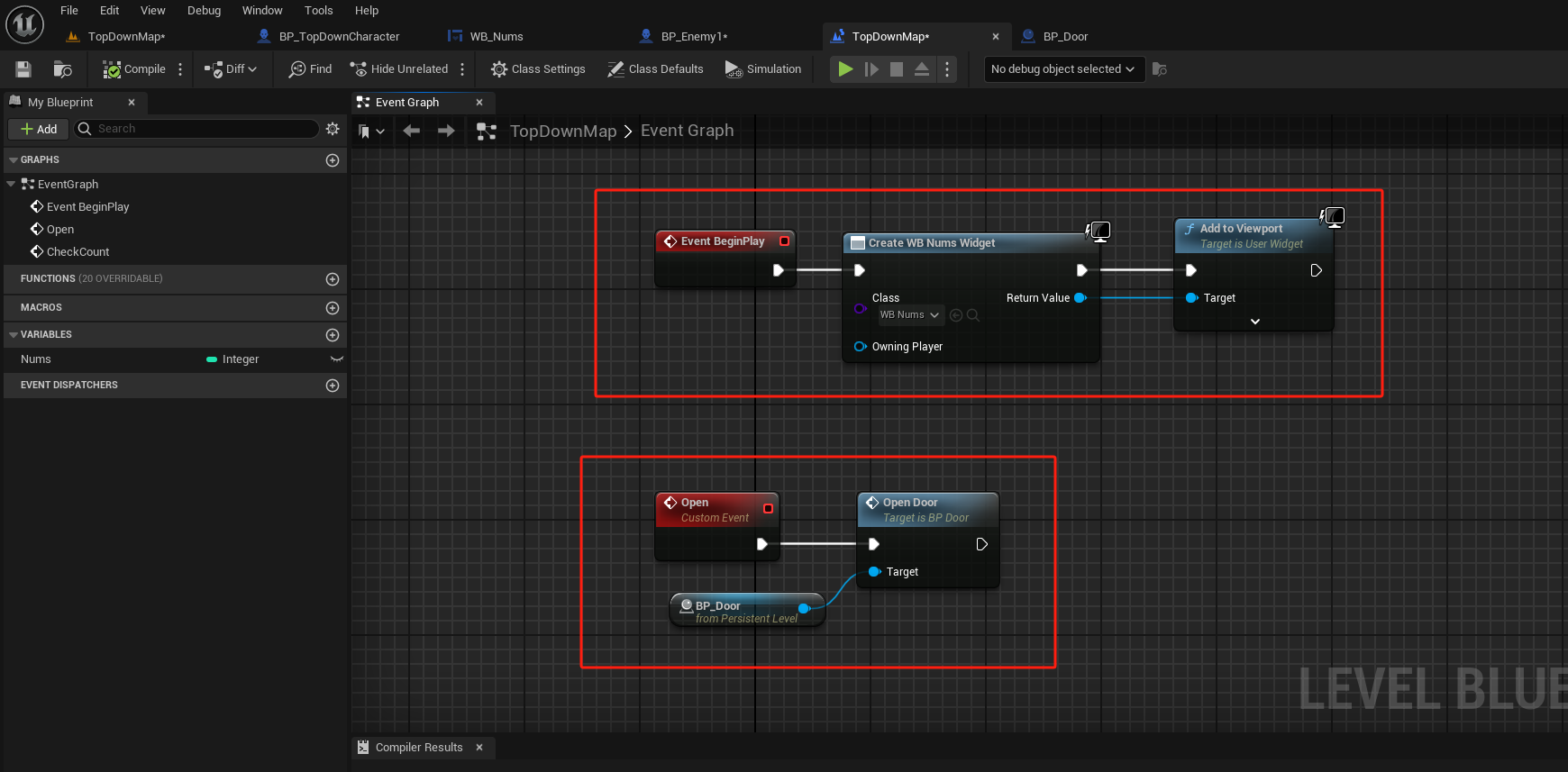Open the File menu

tap(69, 11)
